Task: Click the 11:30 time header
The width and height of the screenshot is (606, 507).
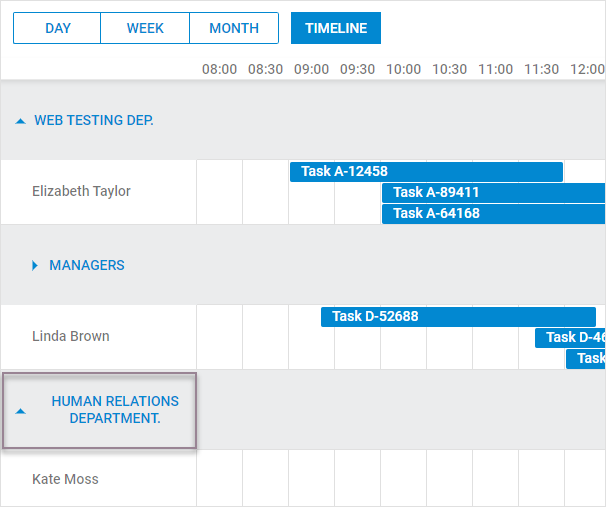Action: coord(541,69)
